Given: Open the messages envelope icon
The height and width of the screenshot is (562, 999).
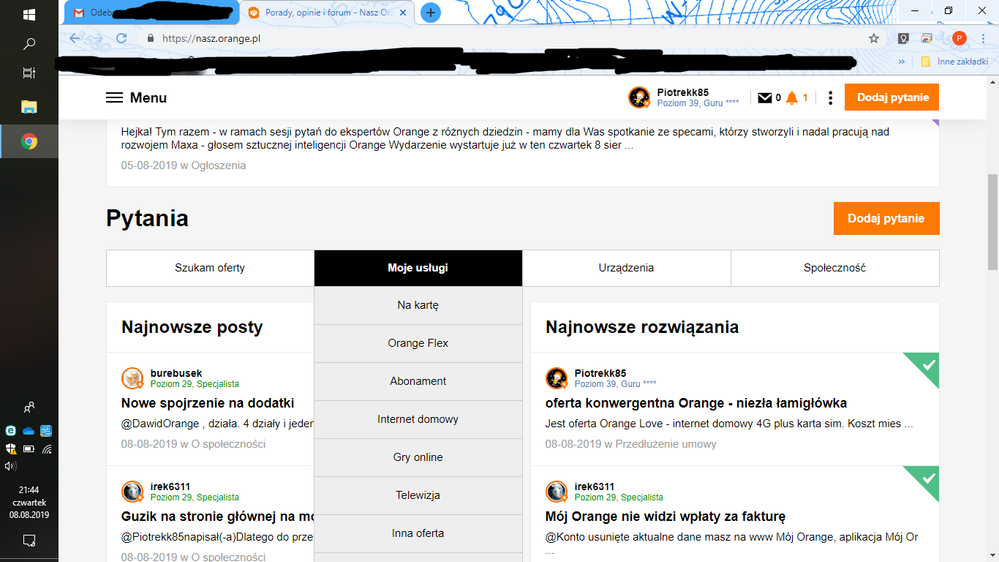Looking at the screenshot, I should [765, 98].
